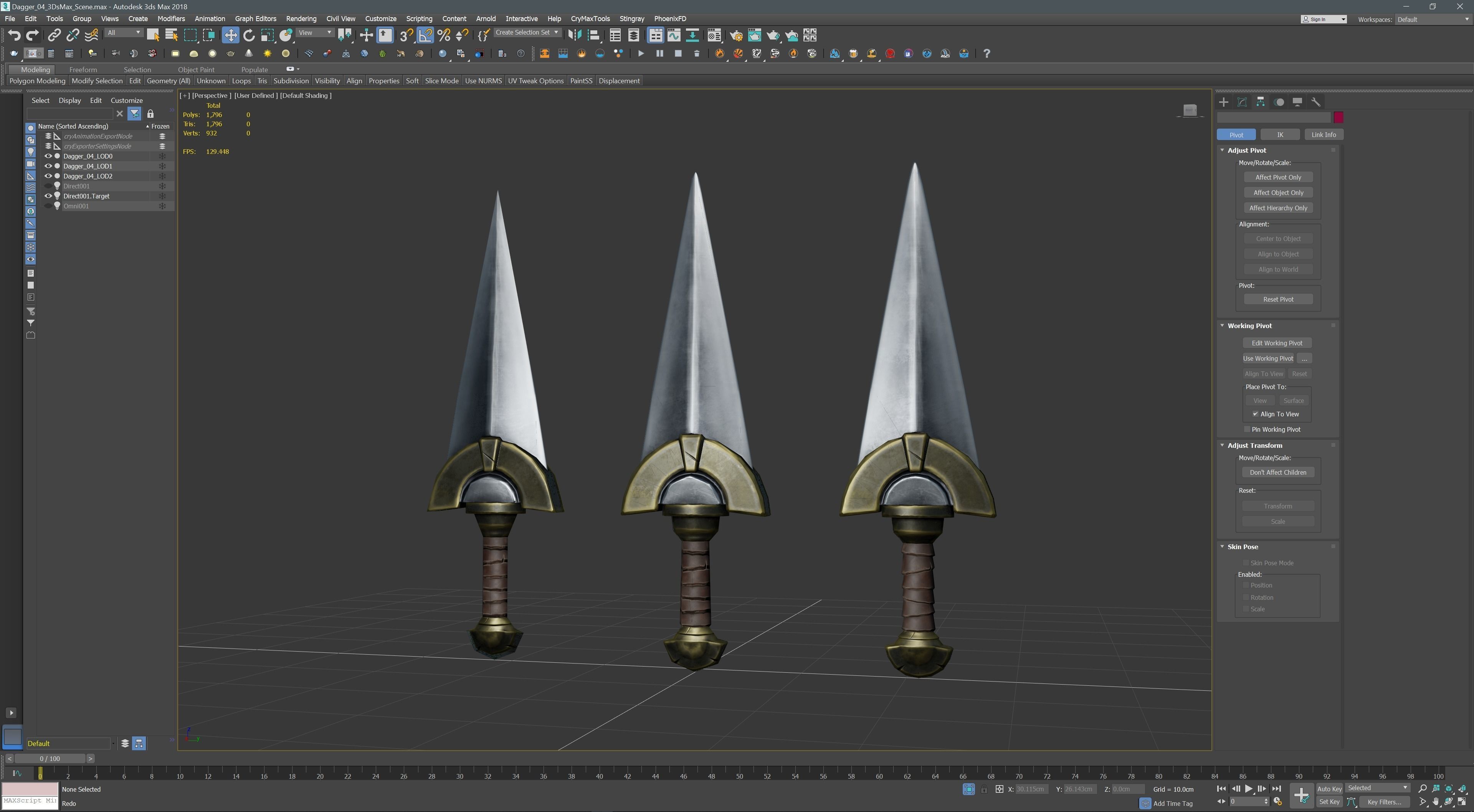Open the PhoenixFD menu
This screenshot has height=812, width=1474.
(670, 19)
